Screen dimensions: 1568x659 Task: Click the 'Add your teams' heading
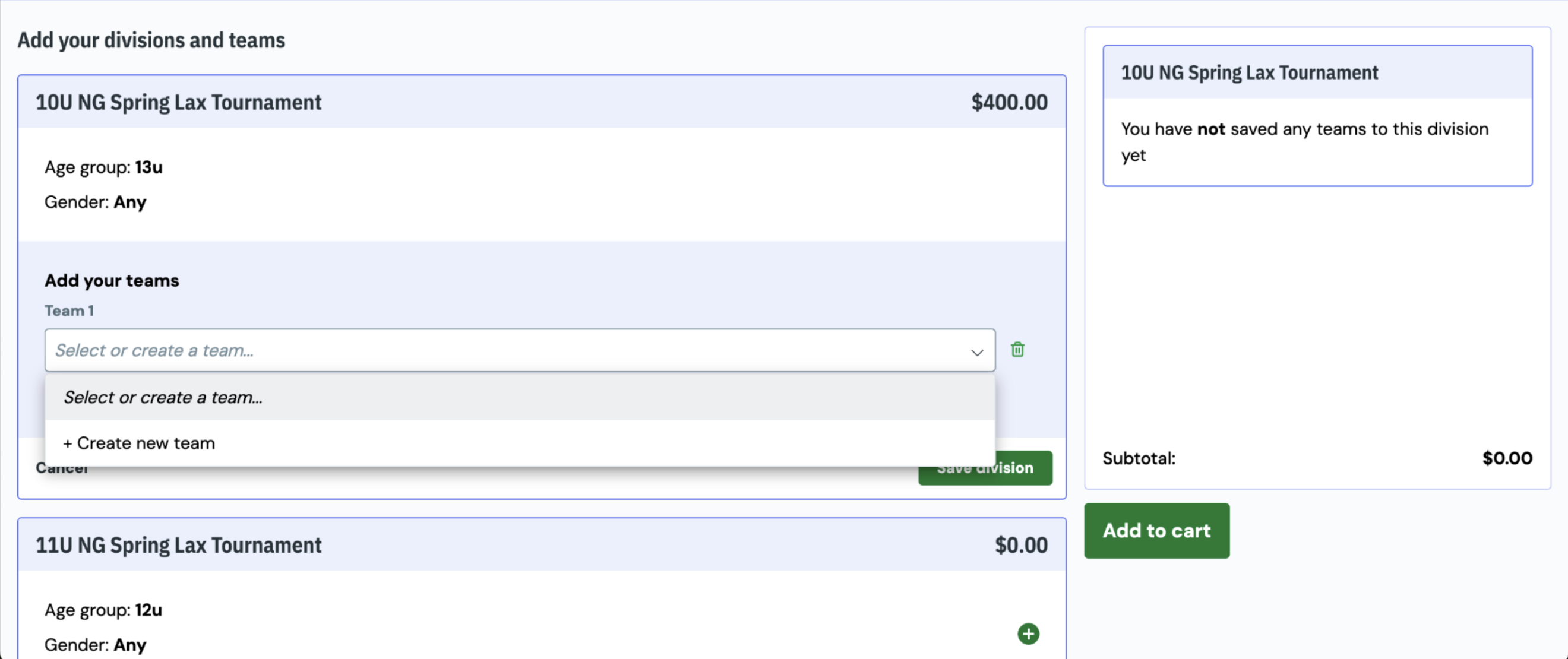(x=112, y=280)
